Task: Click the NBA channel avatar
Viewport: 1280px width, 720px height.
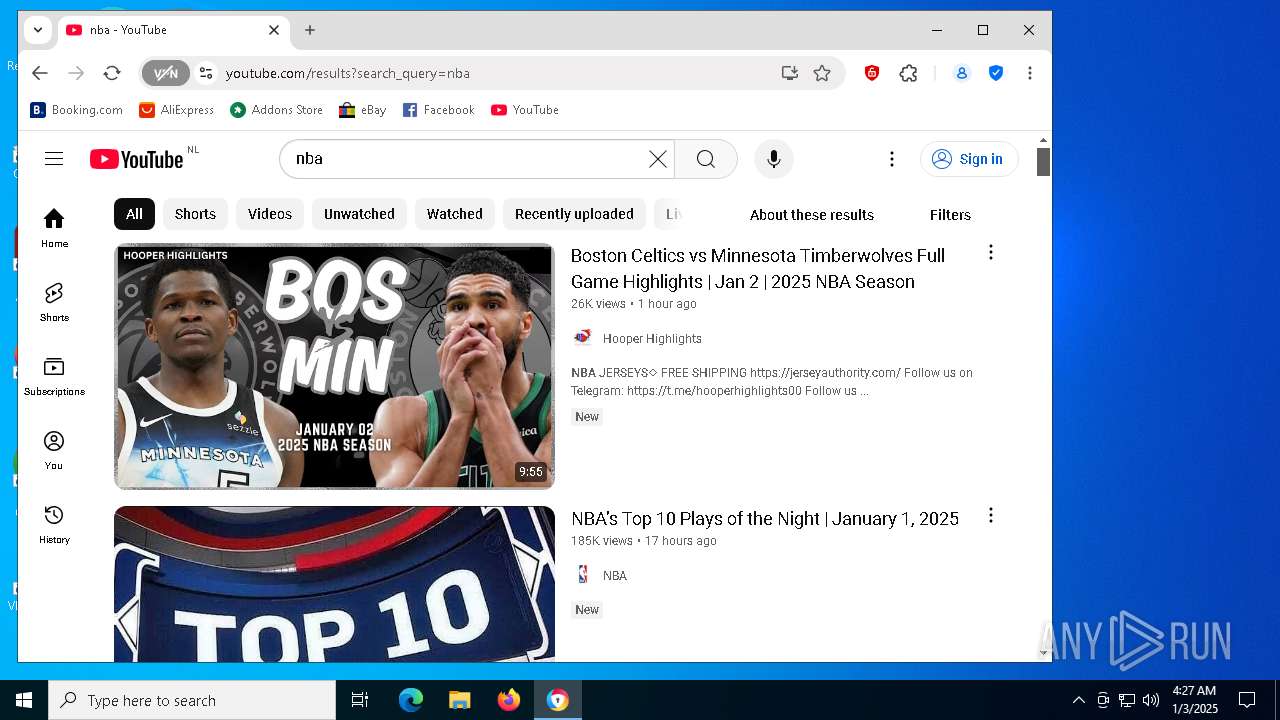Action: 582,575
